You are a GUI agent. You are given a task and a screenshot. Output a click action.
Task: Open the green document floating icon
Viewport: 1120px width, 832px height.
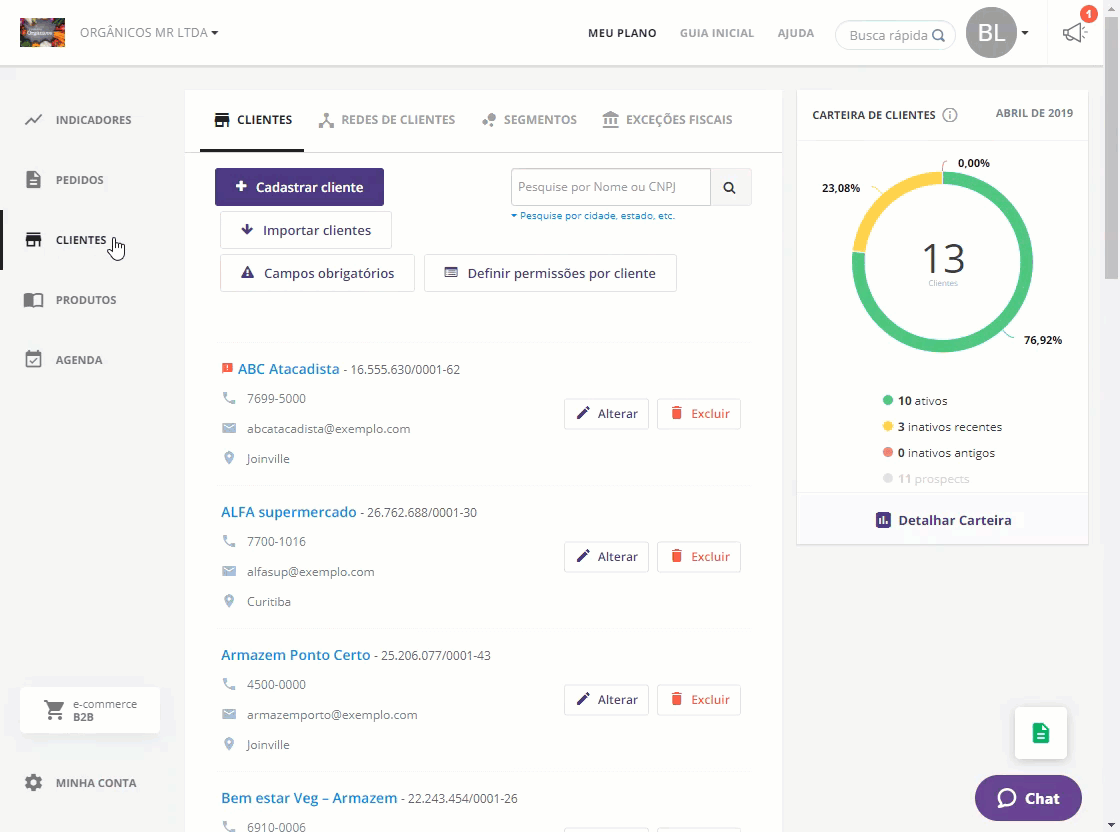click(x=1040, y=733)
